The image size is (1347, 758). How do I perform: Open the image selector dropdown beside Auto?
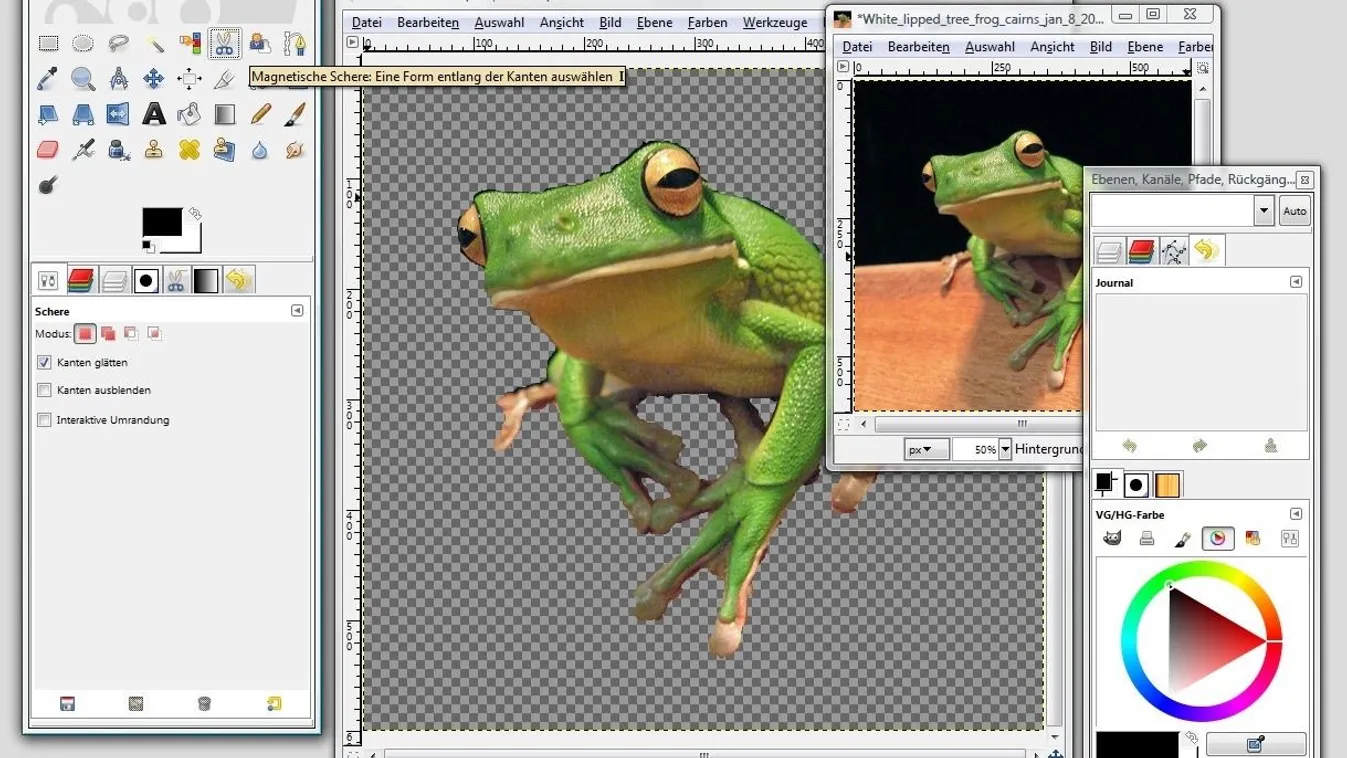[x=1264, y=211]
